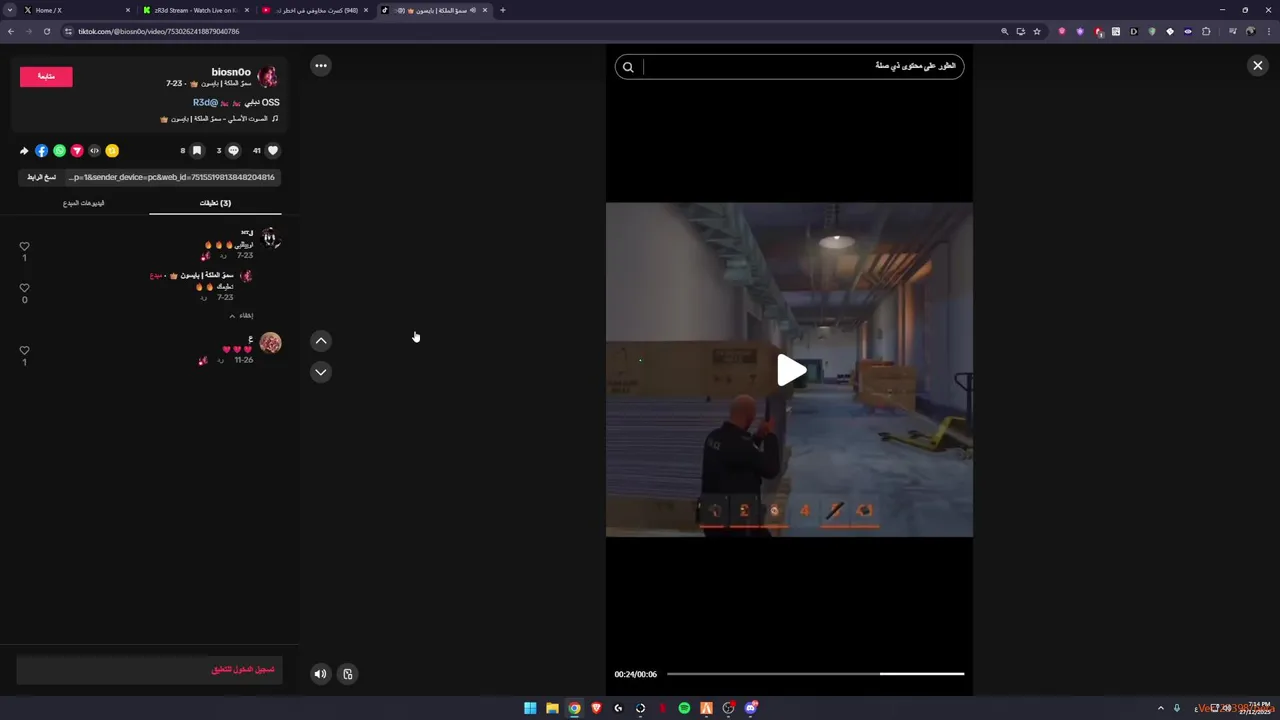Open the browser extensions puzzle icon
Image resolution: width=1280 pixels, height=720 pixels.
(1206, 31)
